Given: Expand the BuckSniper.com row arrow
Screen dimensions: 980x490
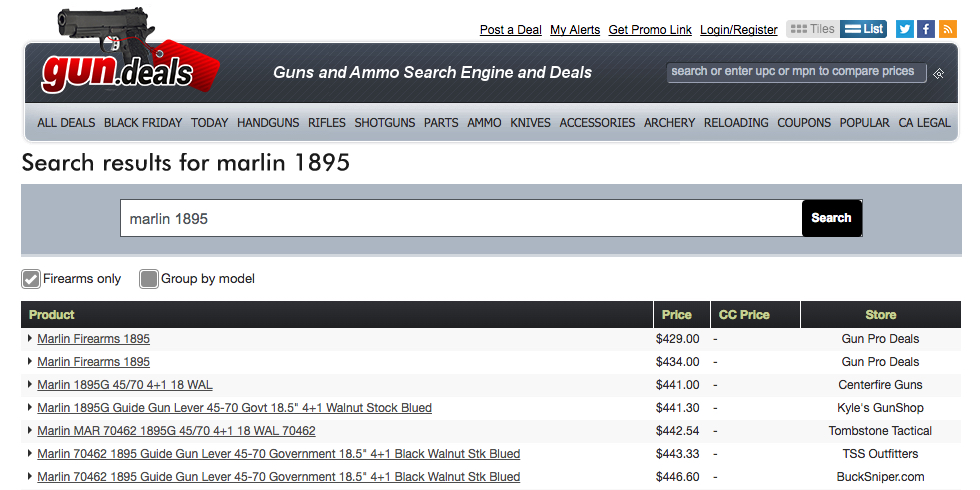Looking at the screenshot, I should pos(30,476).
